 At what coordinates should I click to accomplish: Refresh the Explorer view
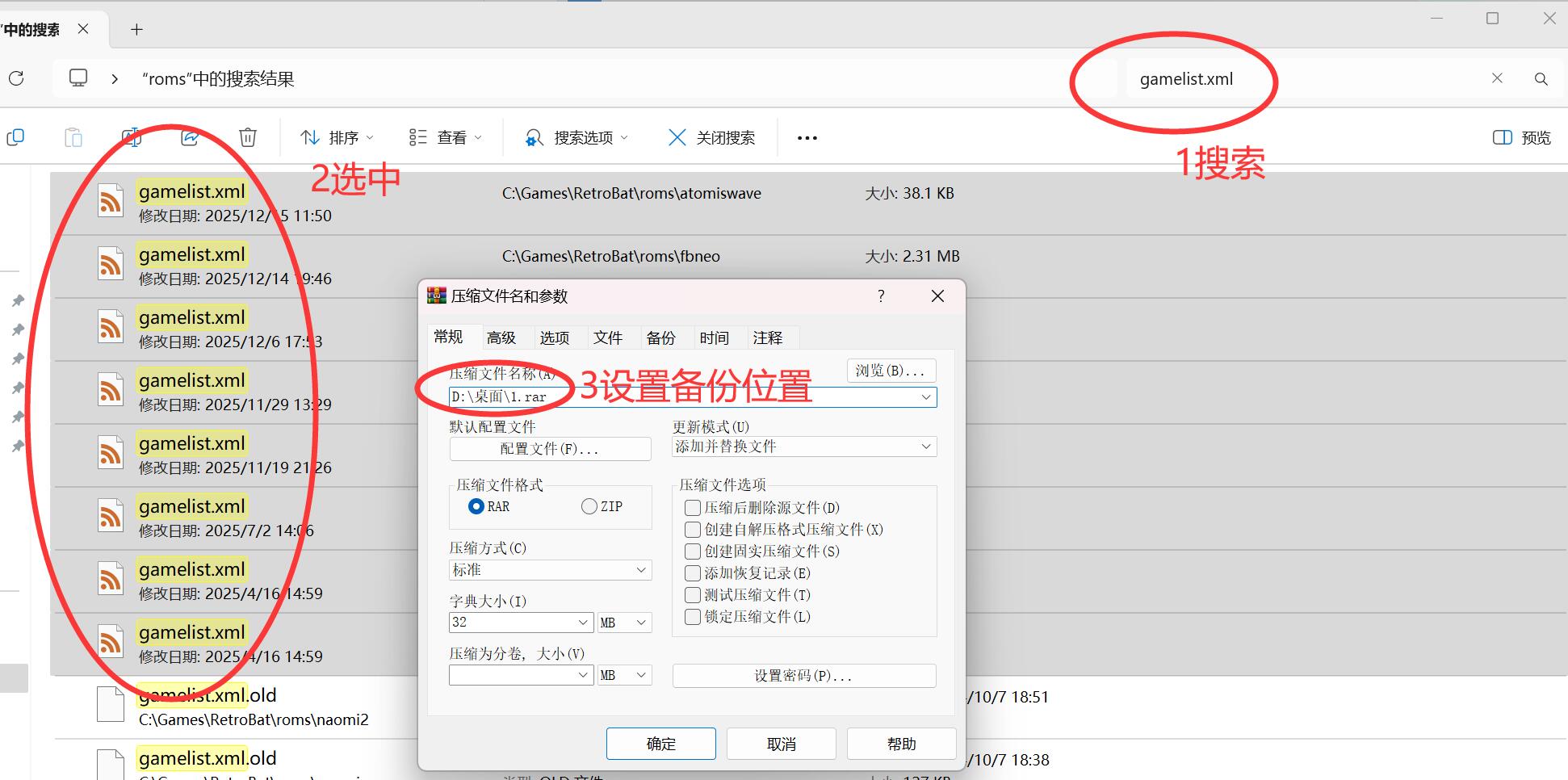pos(15,78)
